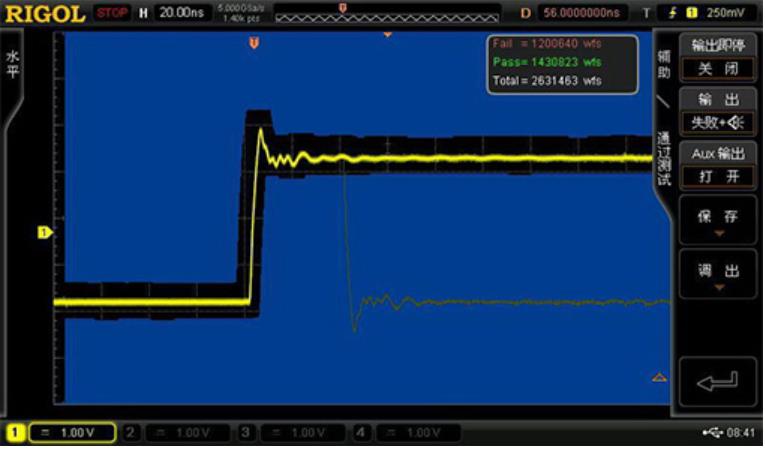Toggle the 输出 fail-plus-beep output option

click(718, 112)
